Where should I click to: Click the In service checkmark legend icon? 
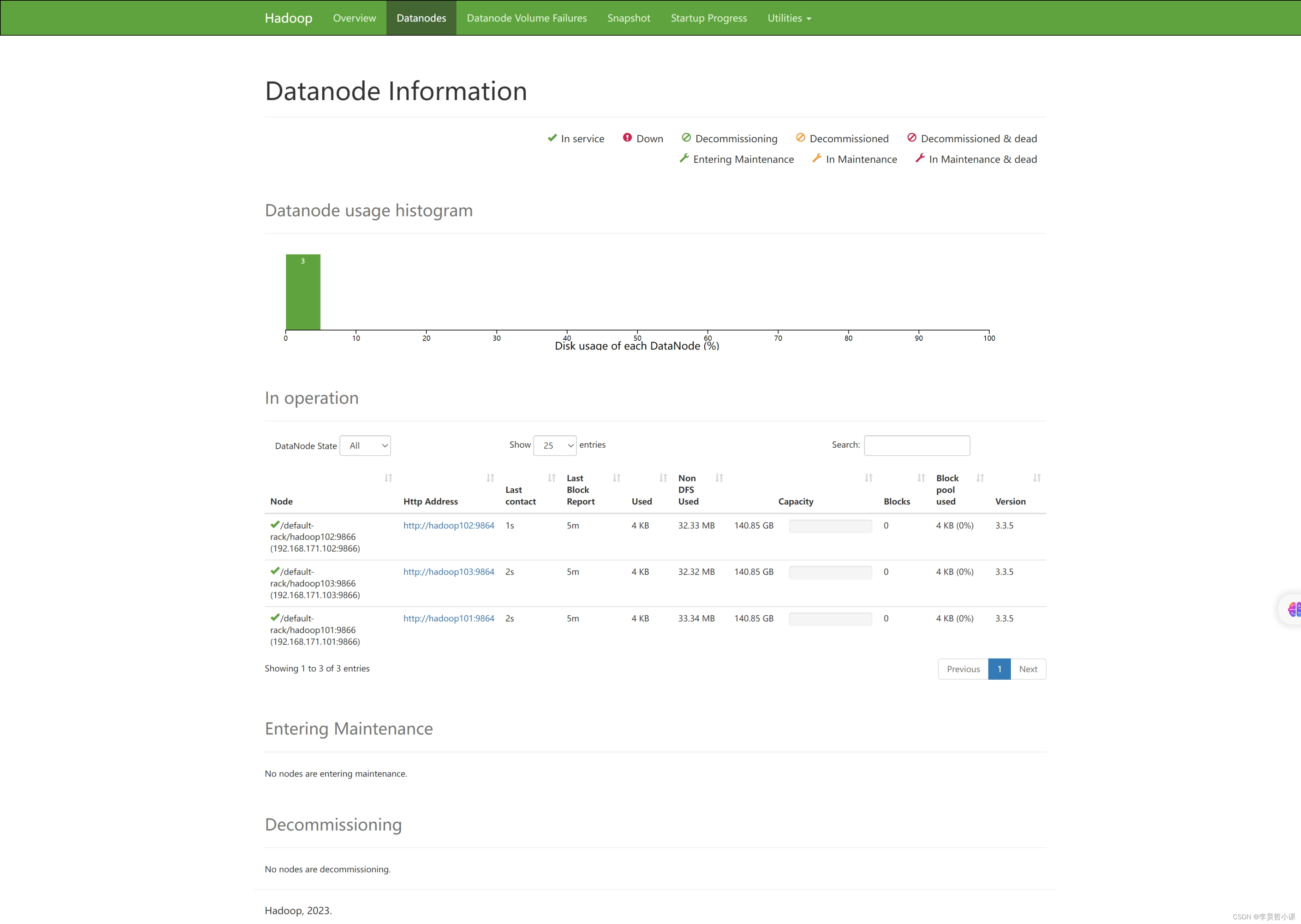(x=552, y=138)
